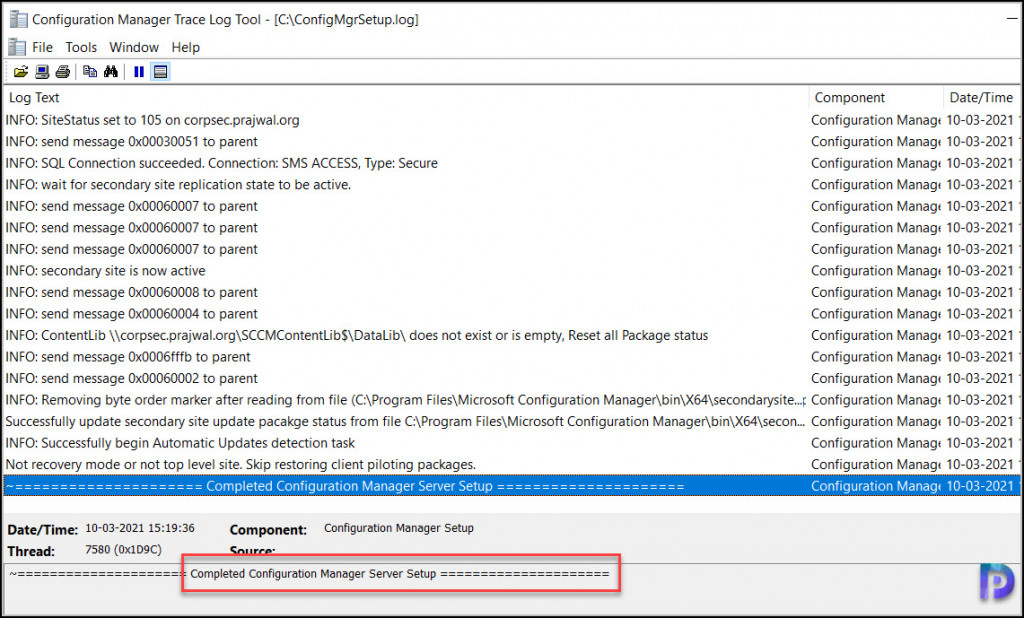Select the 'SiteStatus set to 105' log row
The image size is (1024, 618).
click(x=511, y=120)
